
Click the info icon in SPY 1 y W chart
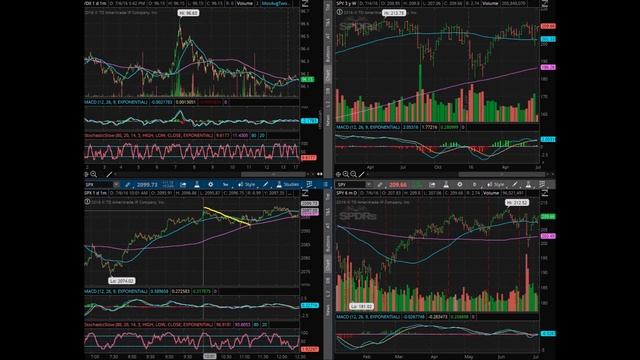(x=339, y=12)
